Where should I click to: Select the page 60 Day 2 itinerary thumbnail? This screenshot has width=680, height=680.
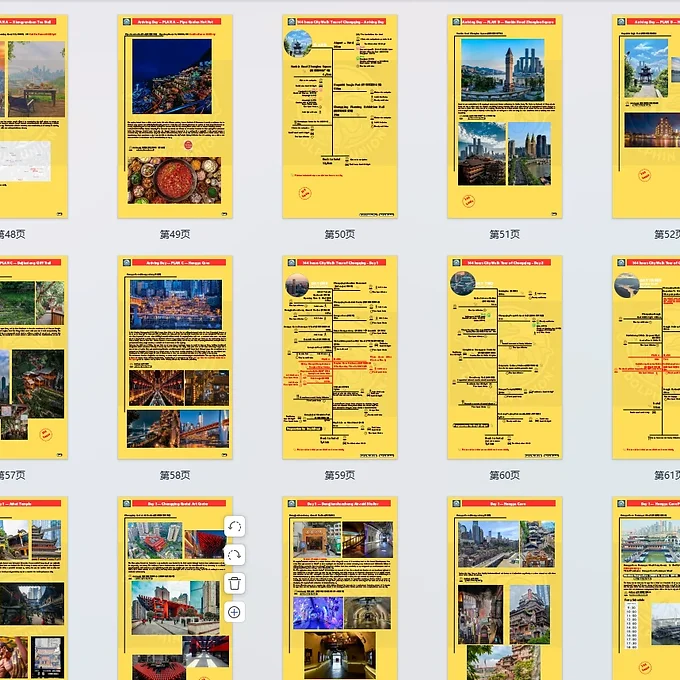tap(505, 357)
